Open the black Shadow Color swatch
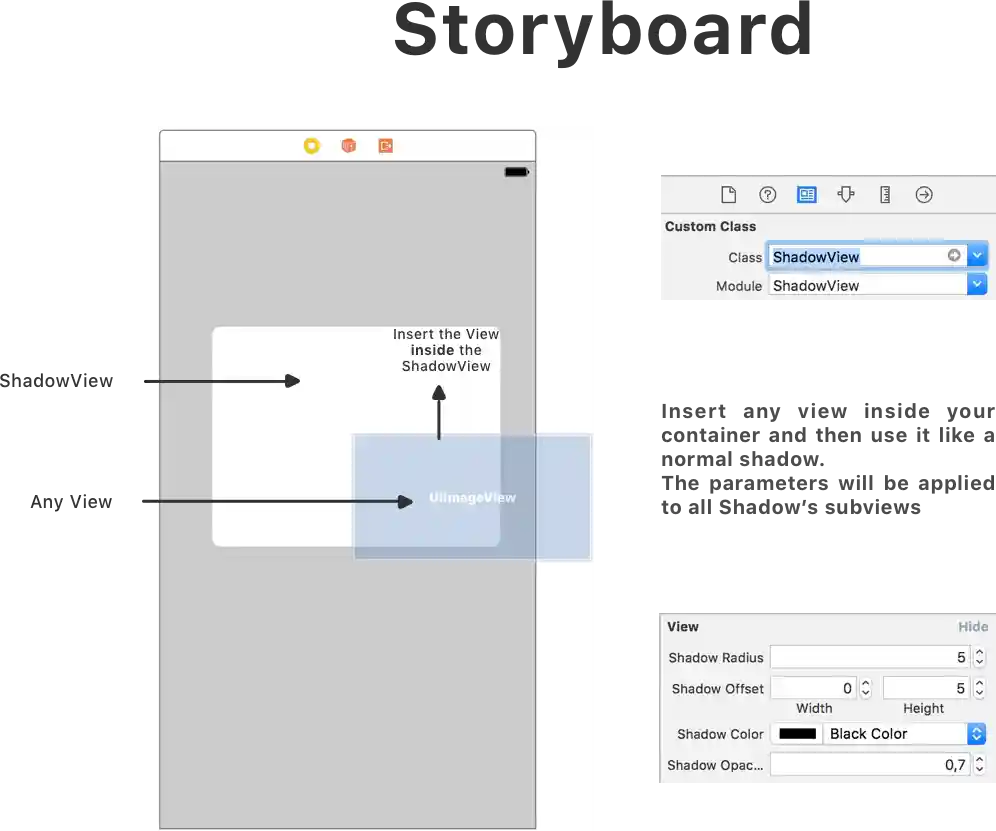The image size is (996, 831). pyautogui.click(x=797, y=734)
